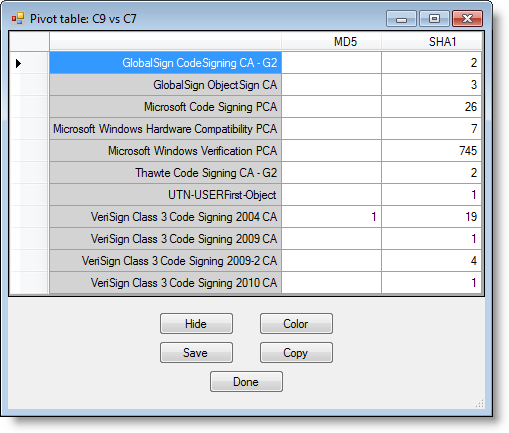Select the UTN-USERFirst-Object row label
509x433 pixels.
click(x=166, y=195)
